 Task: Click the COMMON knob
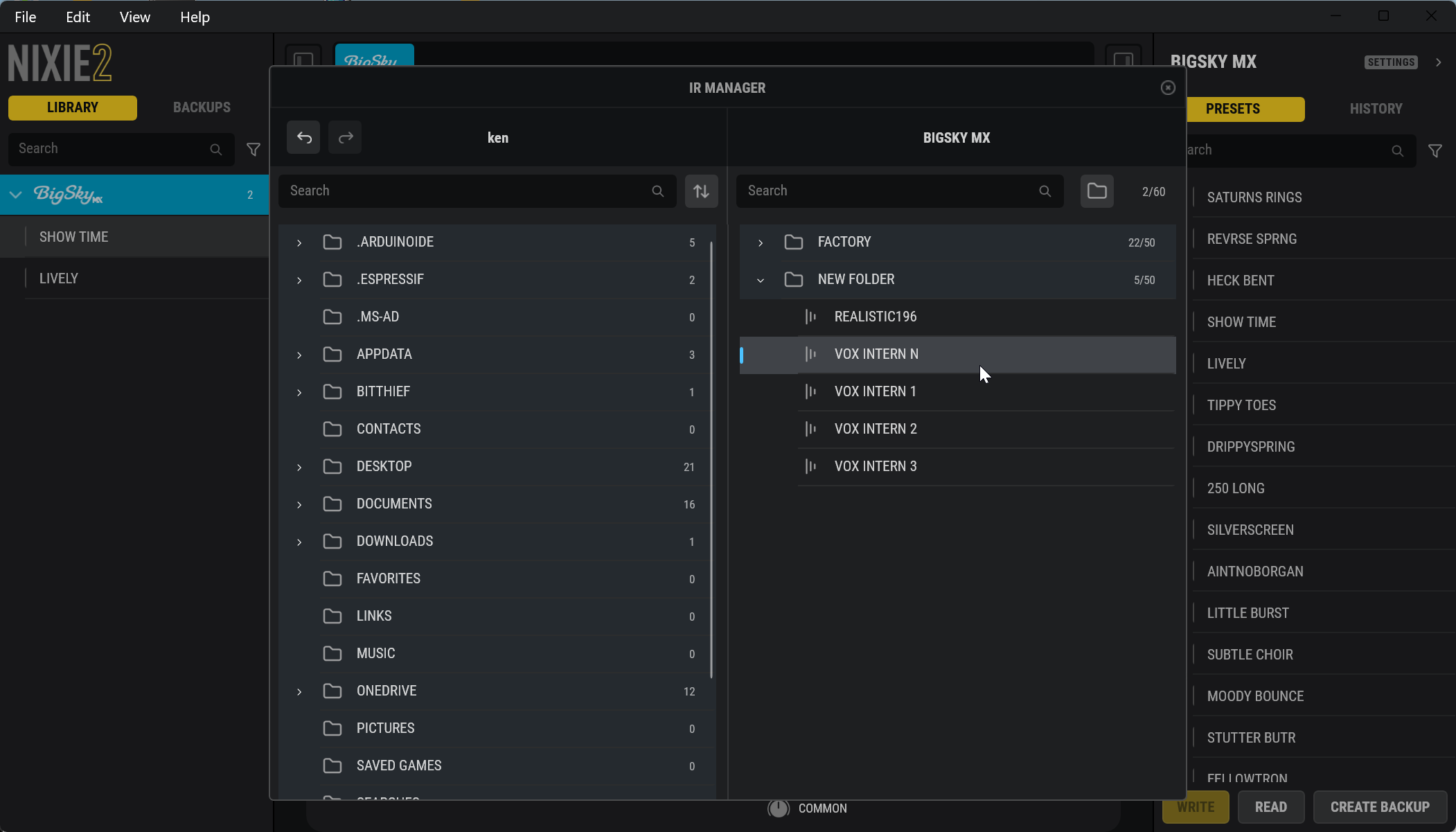coord(779,808)
